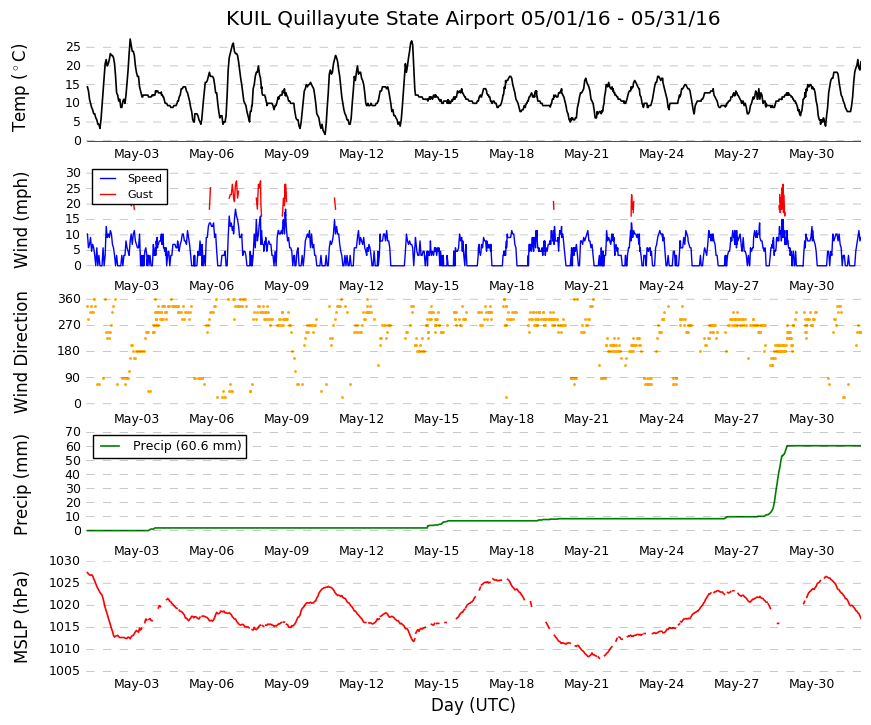The height and width of the screenshot is (725, 871).
Task: Click May-21 tick under wind direction chart
Action: pyautogui.click(x=587, y=419)
